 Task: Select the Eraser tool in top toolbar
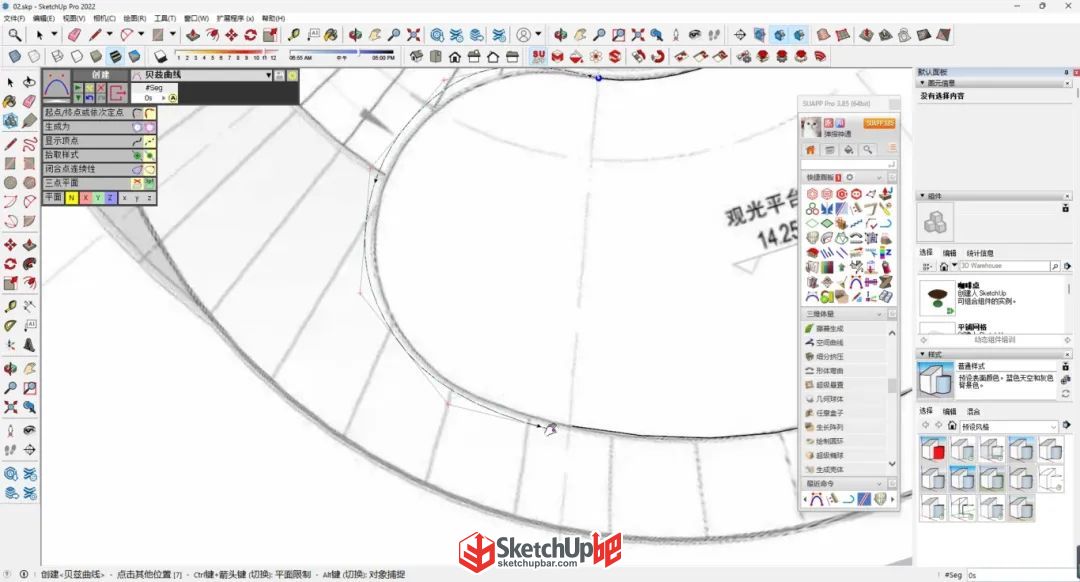[74, 34]
